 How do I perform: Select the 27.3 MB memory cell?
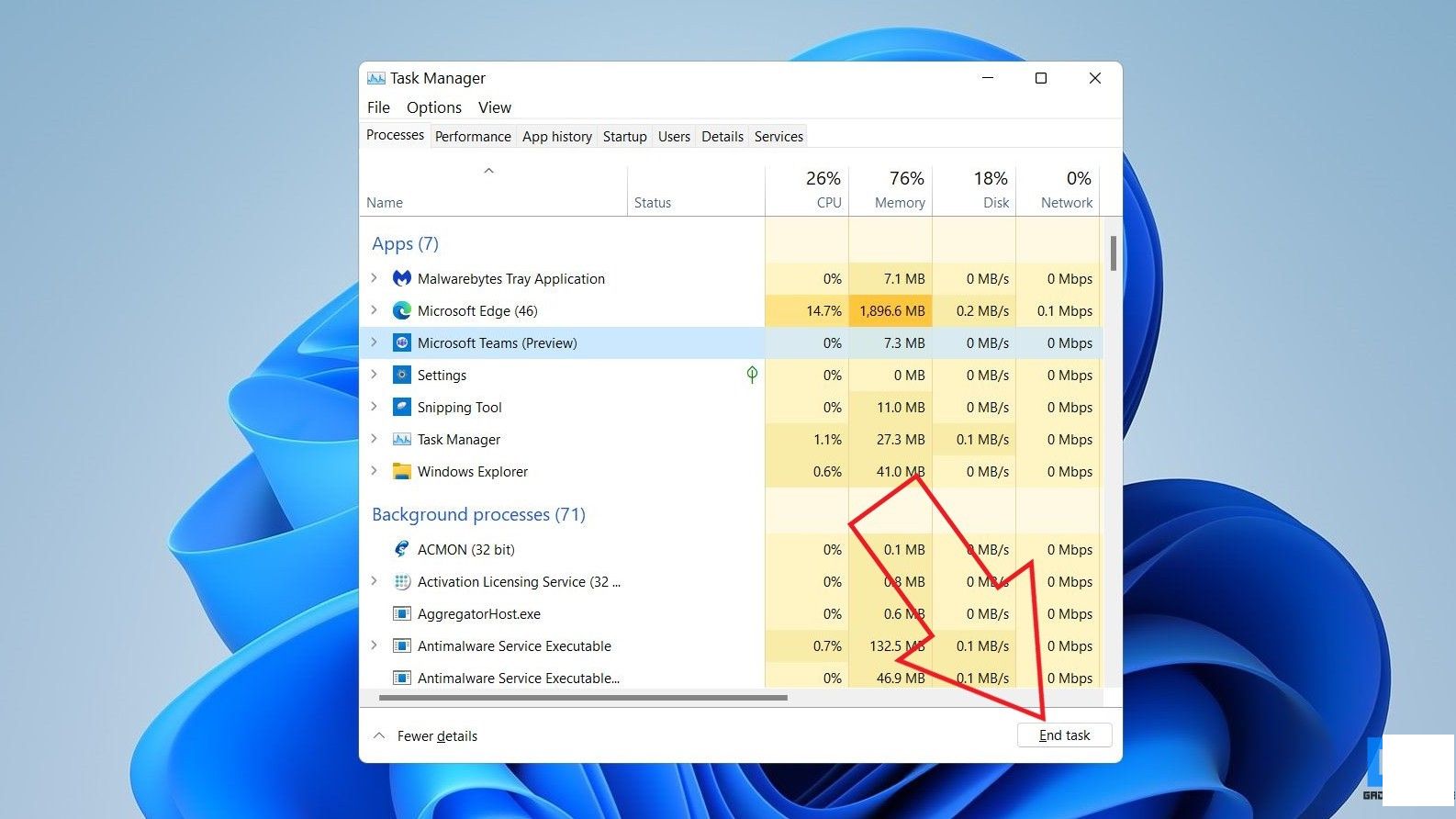[890, 439]
